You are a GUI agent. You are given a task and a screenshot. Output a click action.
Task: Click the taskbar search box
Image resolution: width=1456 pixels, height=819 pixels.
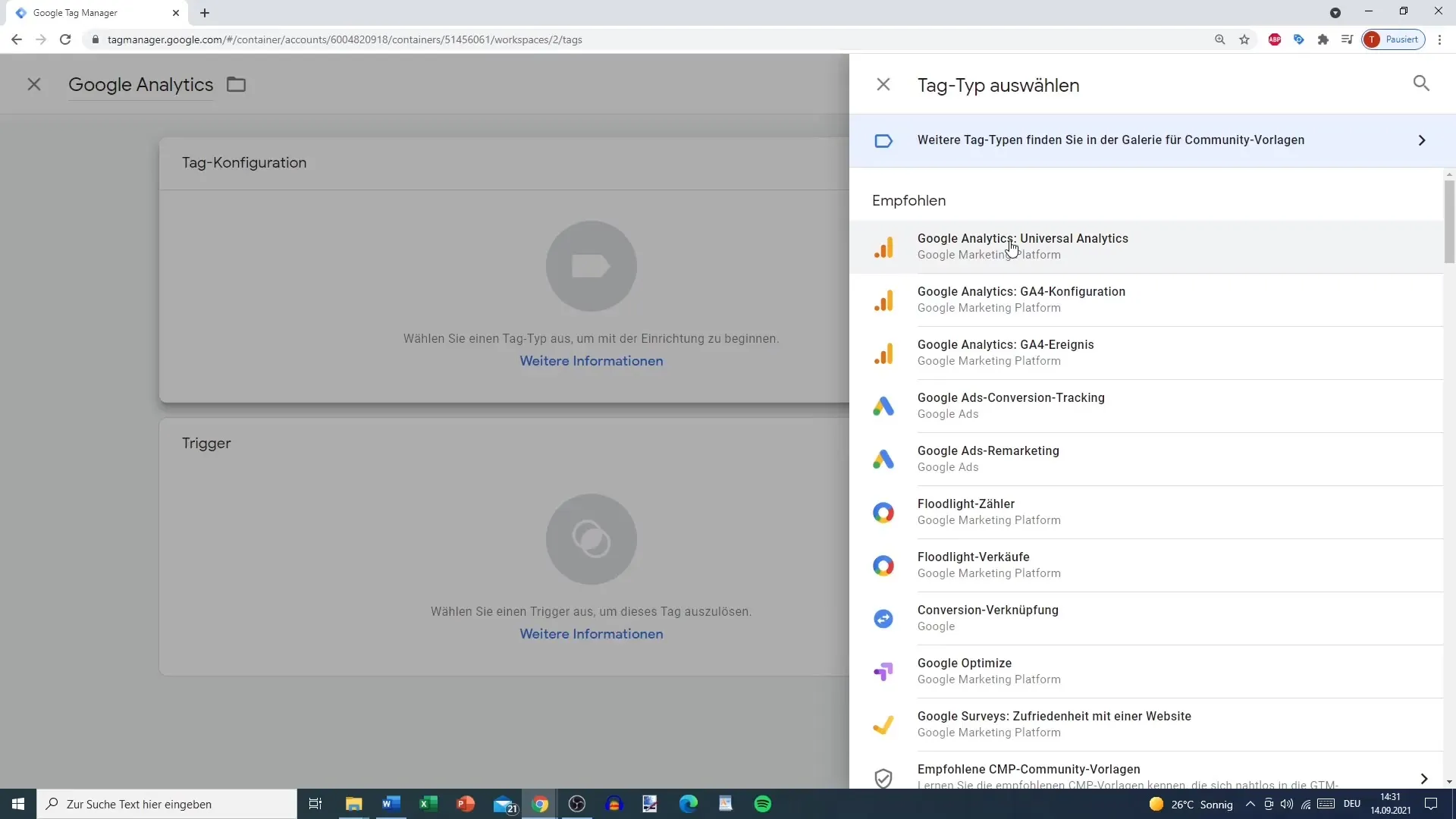pos(167,804)
